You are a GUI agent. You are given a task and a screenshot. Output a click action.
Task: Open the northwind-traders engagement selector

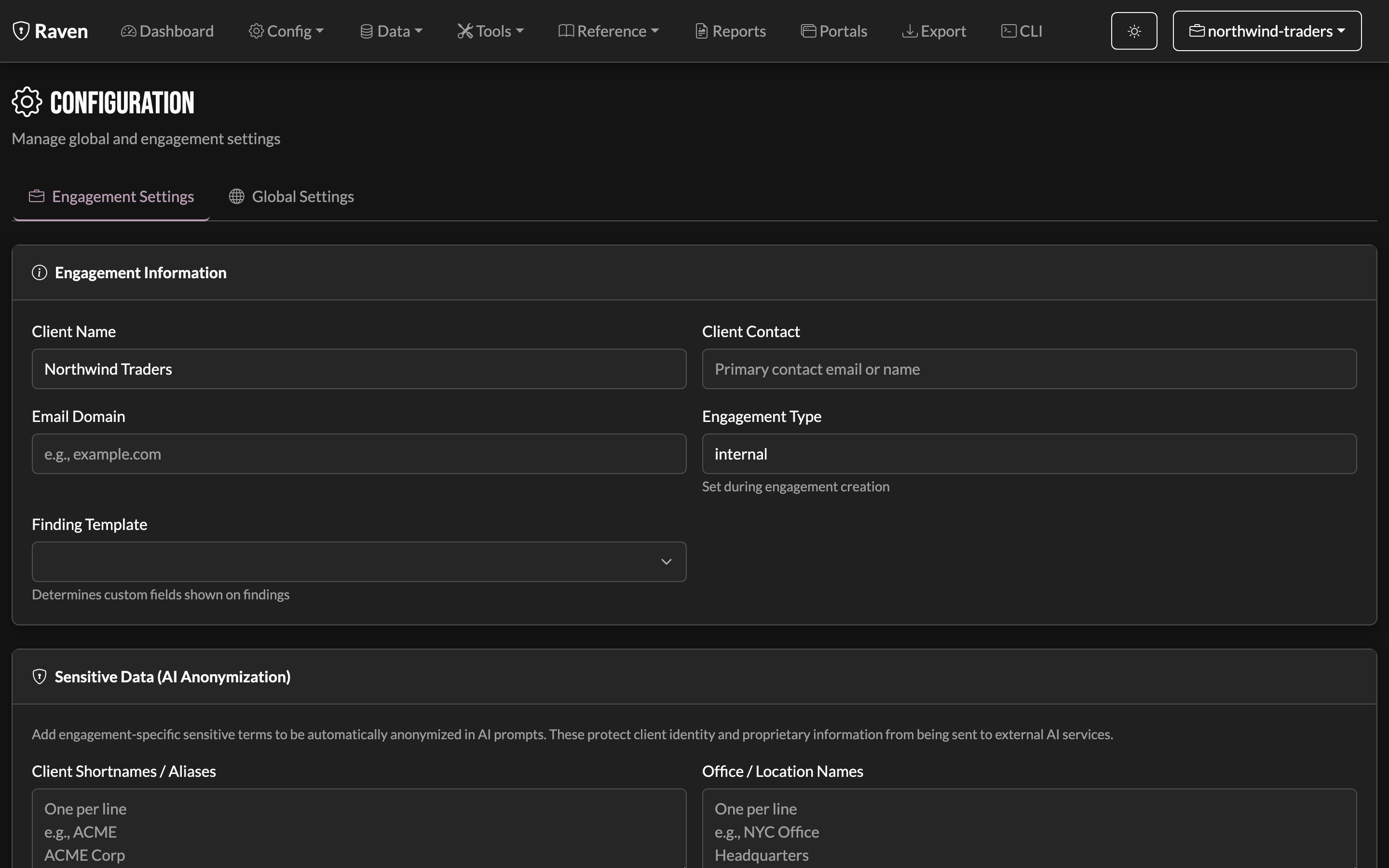[1267, 31]
